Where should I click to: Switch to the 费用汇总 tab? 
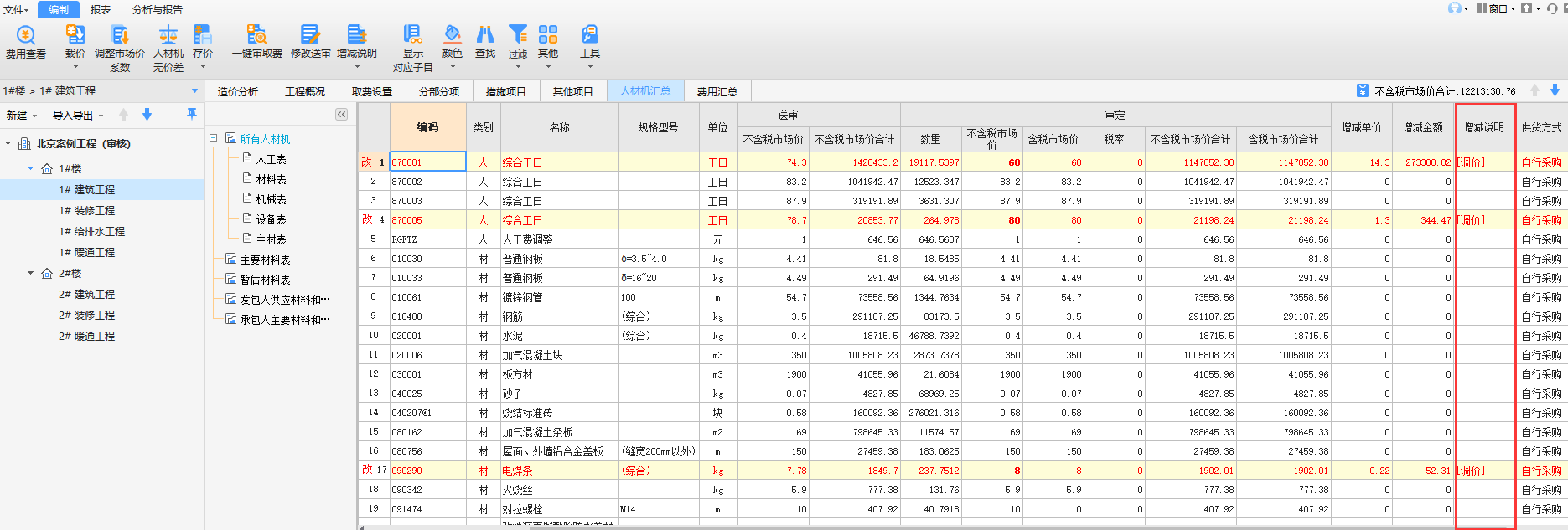(x=717, y=91)
